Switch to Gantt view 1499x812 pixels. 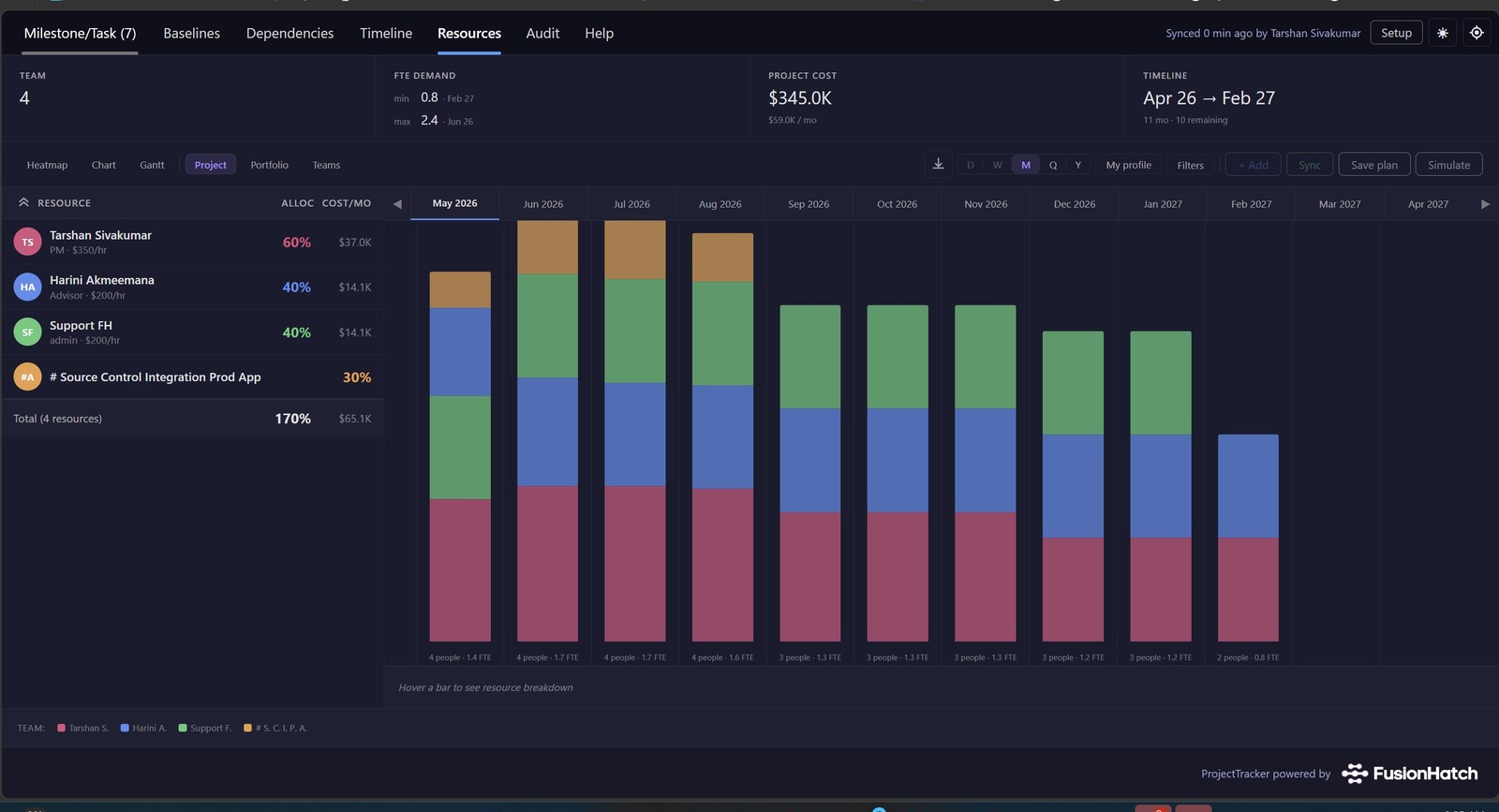coord(152,165)
